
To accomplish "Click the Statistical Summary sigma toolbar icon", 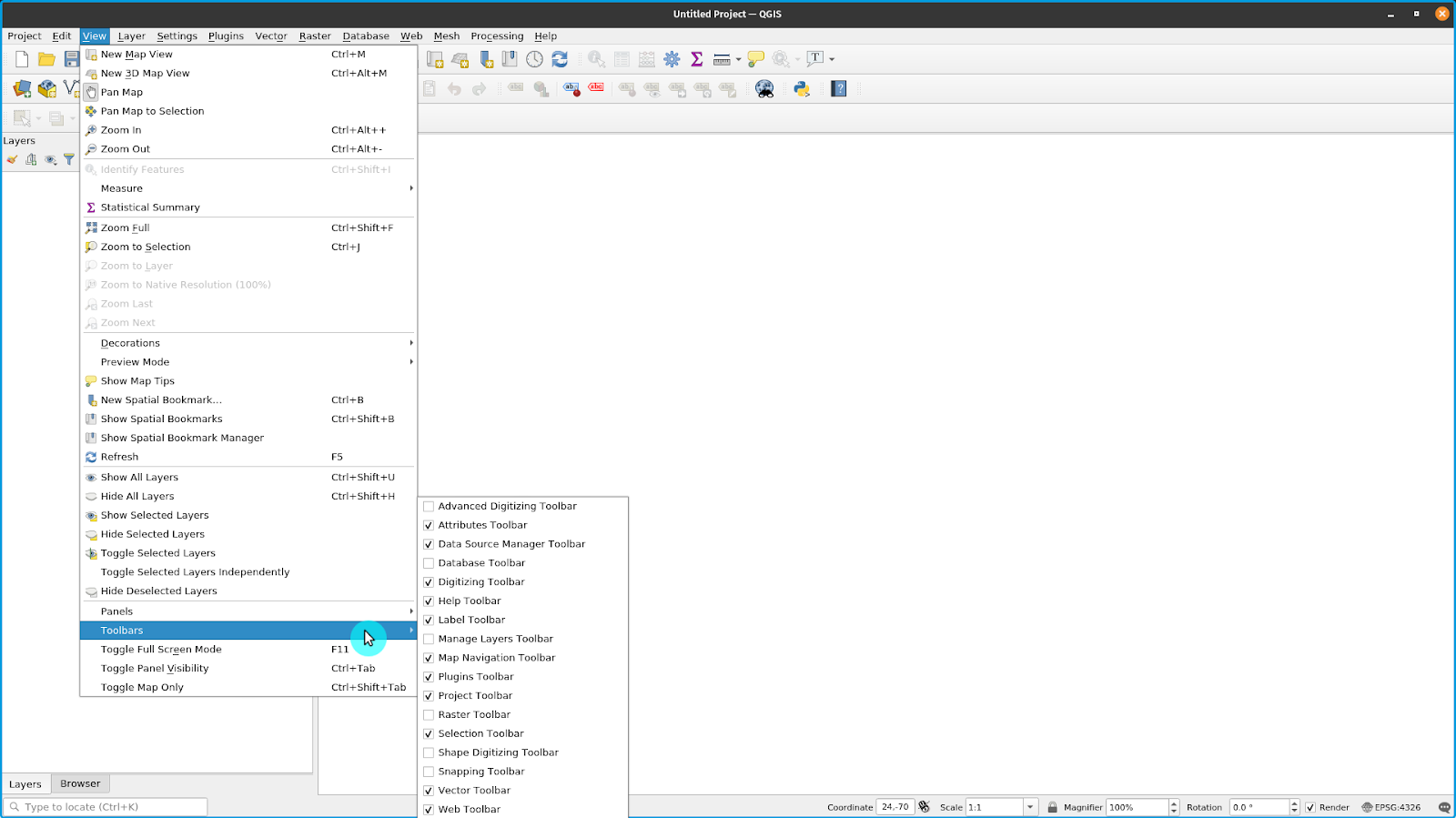I will (696, 59).
